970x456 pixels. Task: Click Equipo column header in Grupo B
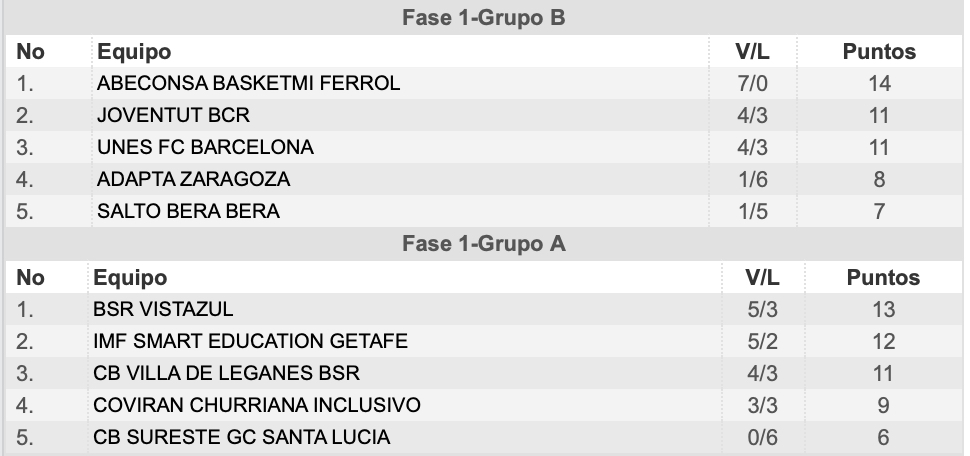coord(134,51)
